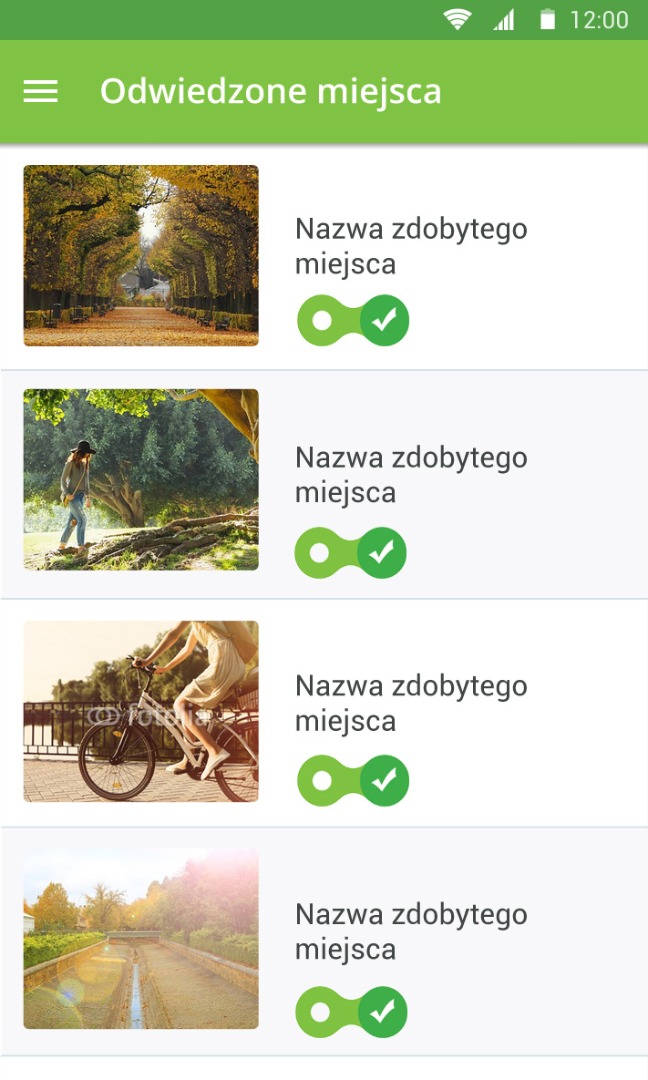Open the bicycle rider thumbnail
The height and width of the screenshot is (1080, 648).
(141, 711)
